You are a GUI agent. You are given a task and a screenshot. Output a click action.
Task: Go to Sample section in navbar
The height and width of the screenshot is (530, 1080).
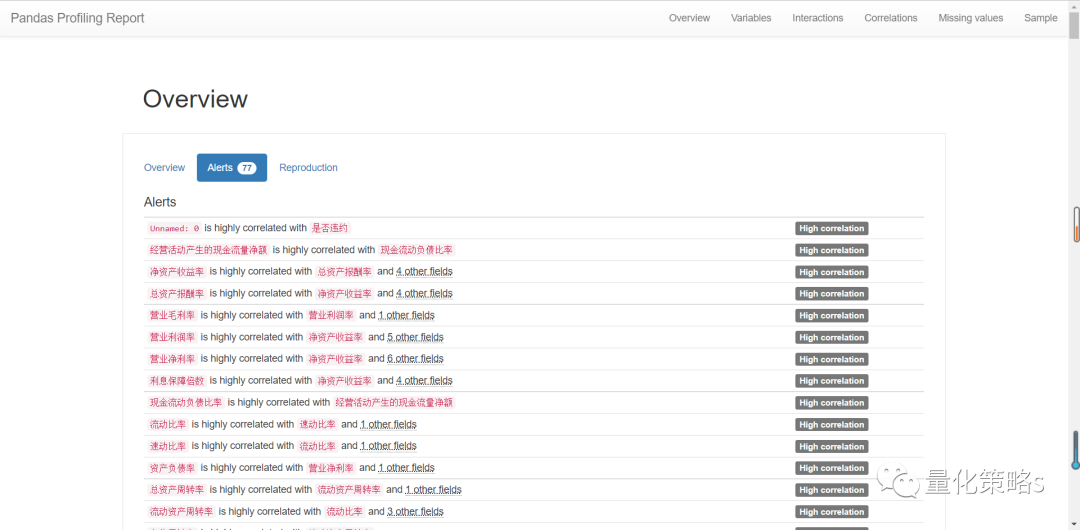(x=1041, y=18)
